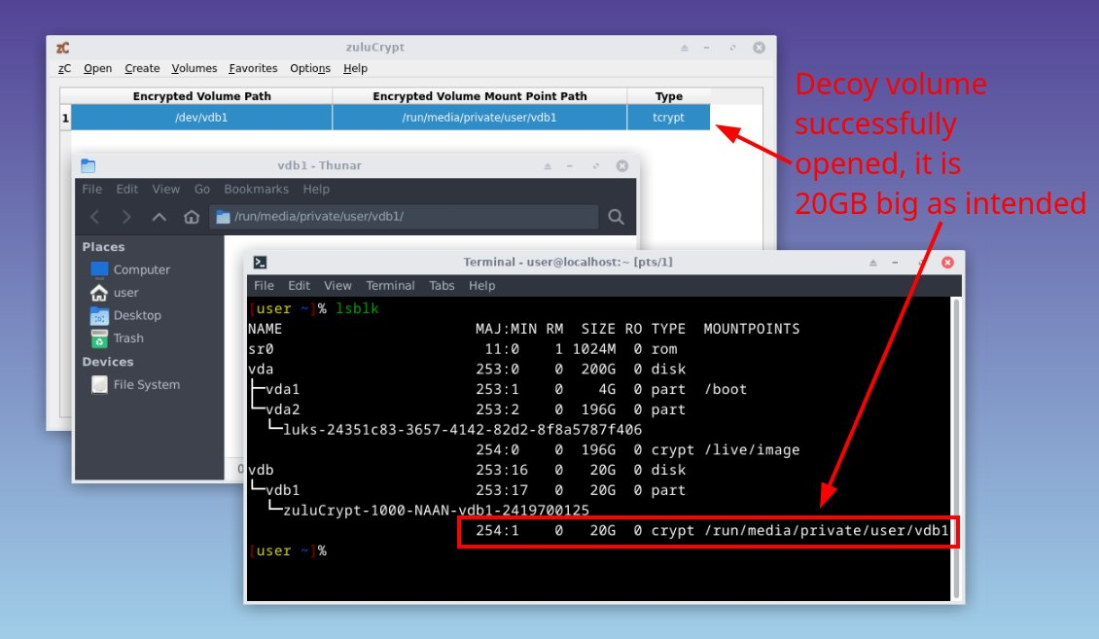Image resolution: width=1099 pixels, height=639 pixels.
Task: Minimize the zuluCrypt window
Action: click(x=706, y=48)
